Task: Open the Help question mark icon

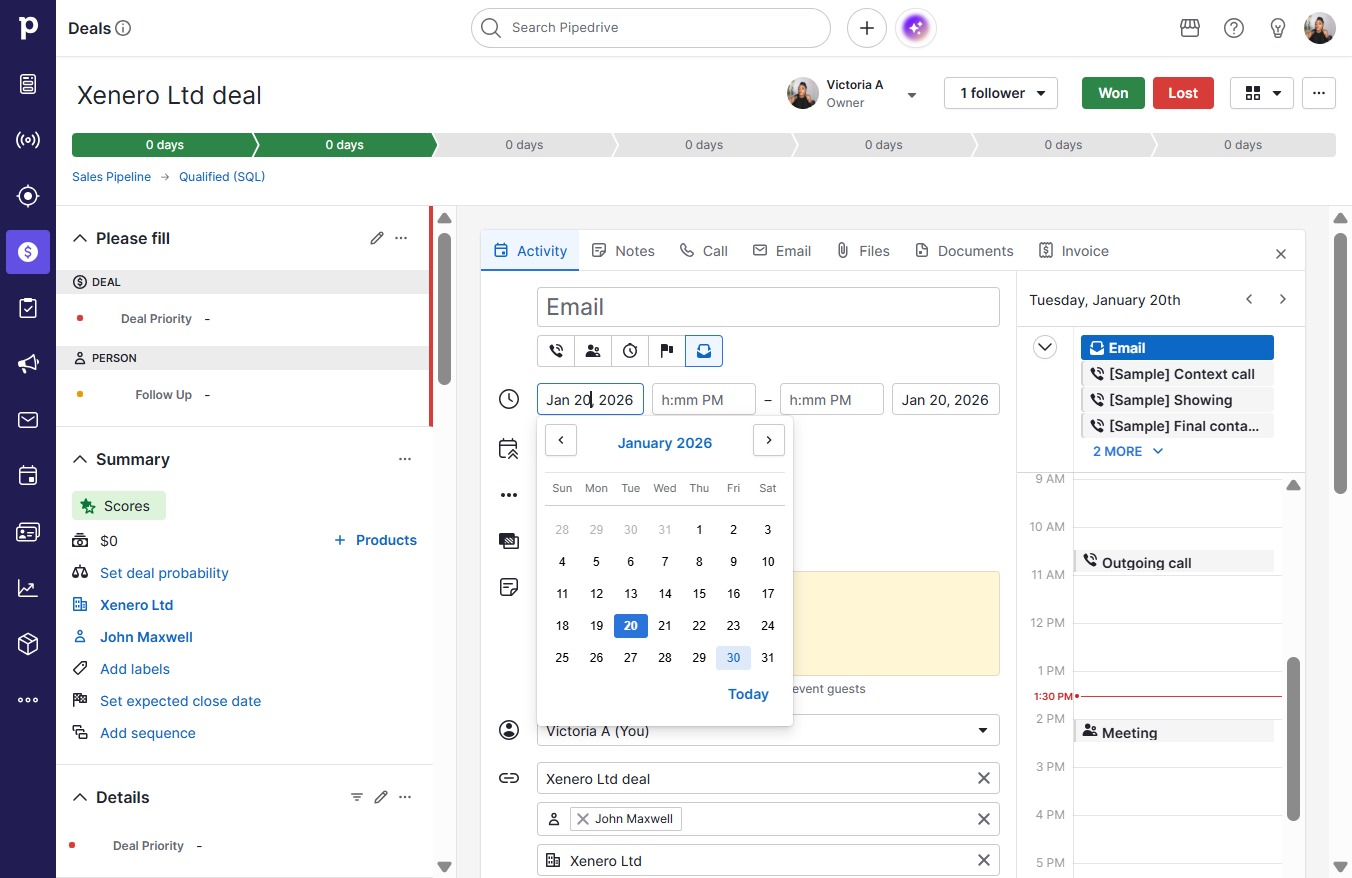Action: tap(1234, 28)
